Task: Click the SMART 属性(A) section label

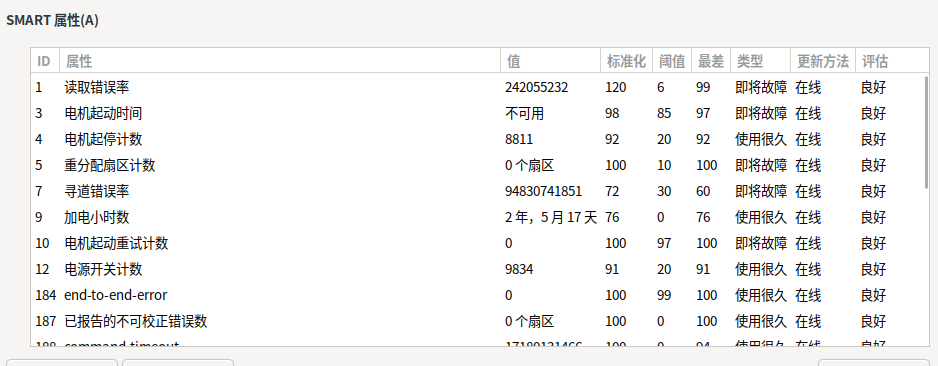Action: pyautogui.click(x=53, y=20)
